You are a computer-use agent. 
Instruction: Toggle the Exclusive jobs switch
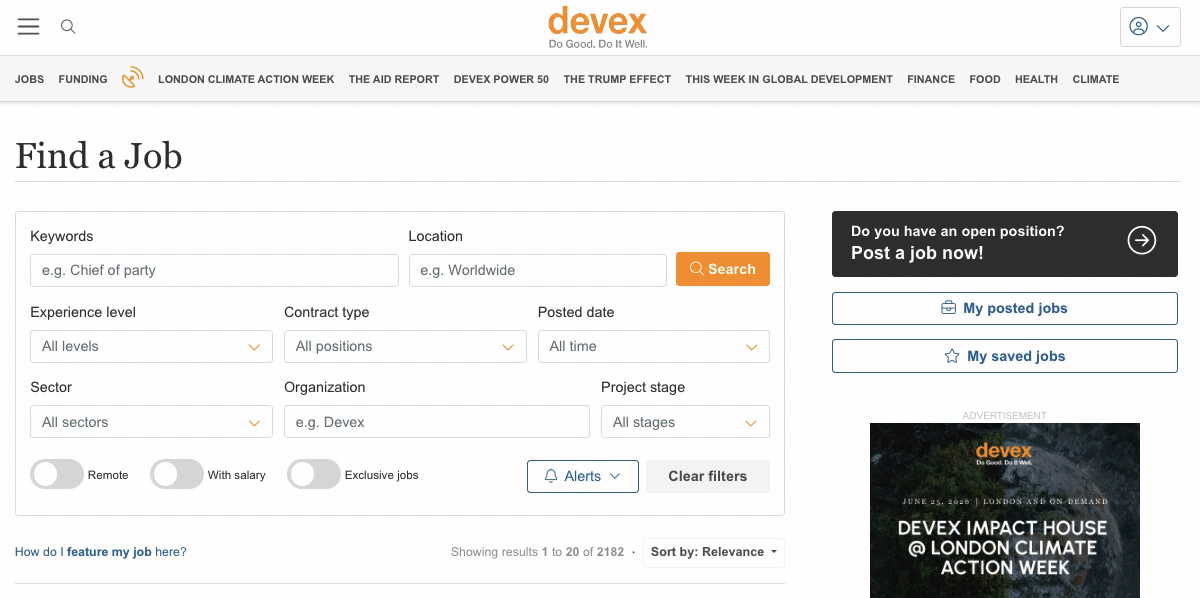(x=314, y=475)
